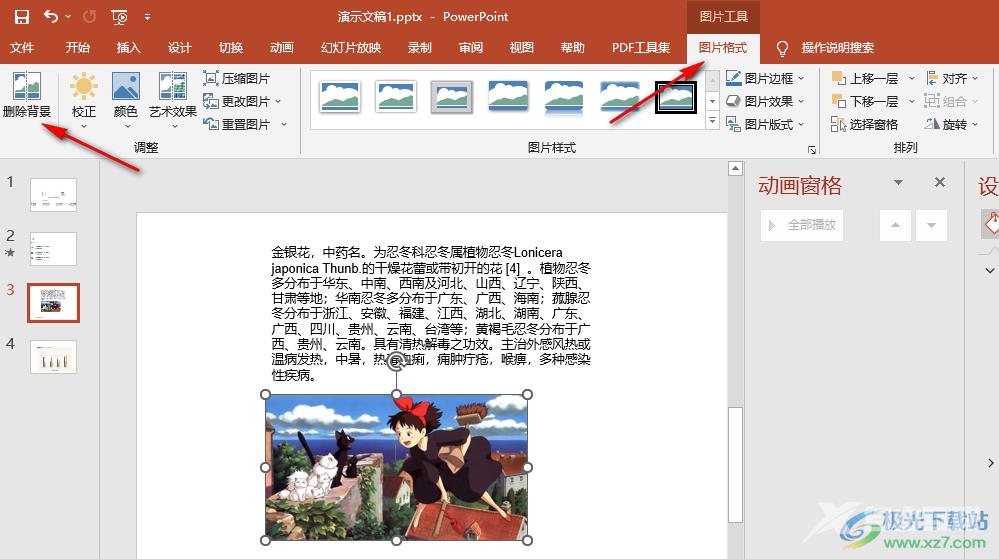Viewport: 999px width, 559px height.
Task: Move picture styles gallery to next row
Action: coord(713,101)
